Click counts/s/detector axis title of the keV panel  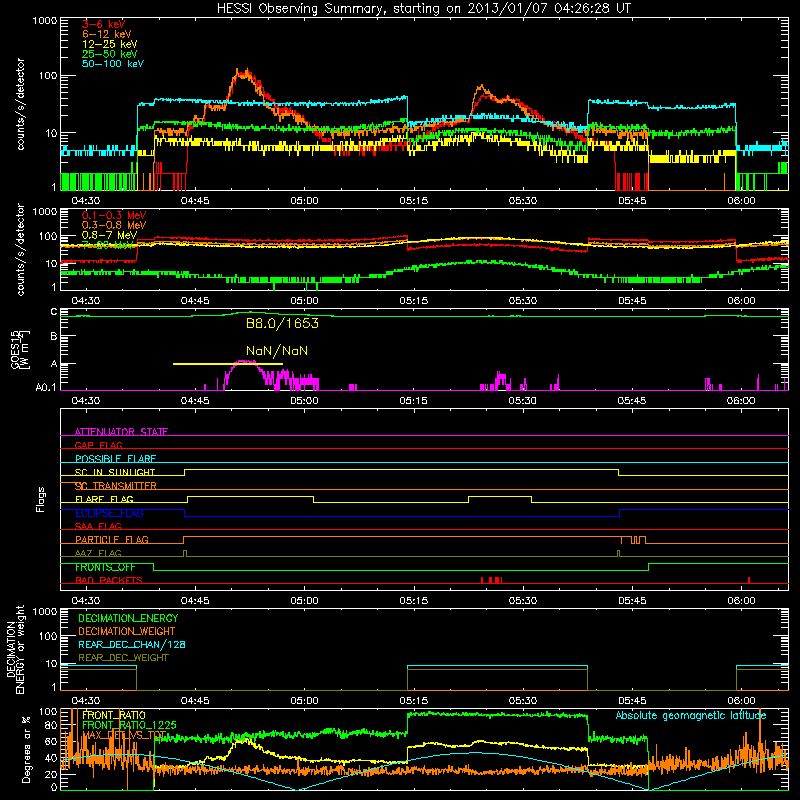(20, 104)
